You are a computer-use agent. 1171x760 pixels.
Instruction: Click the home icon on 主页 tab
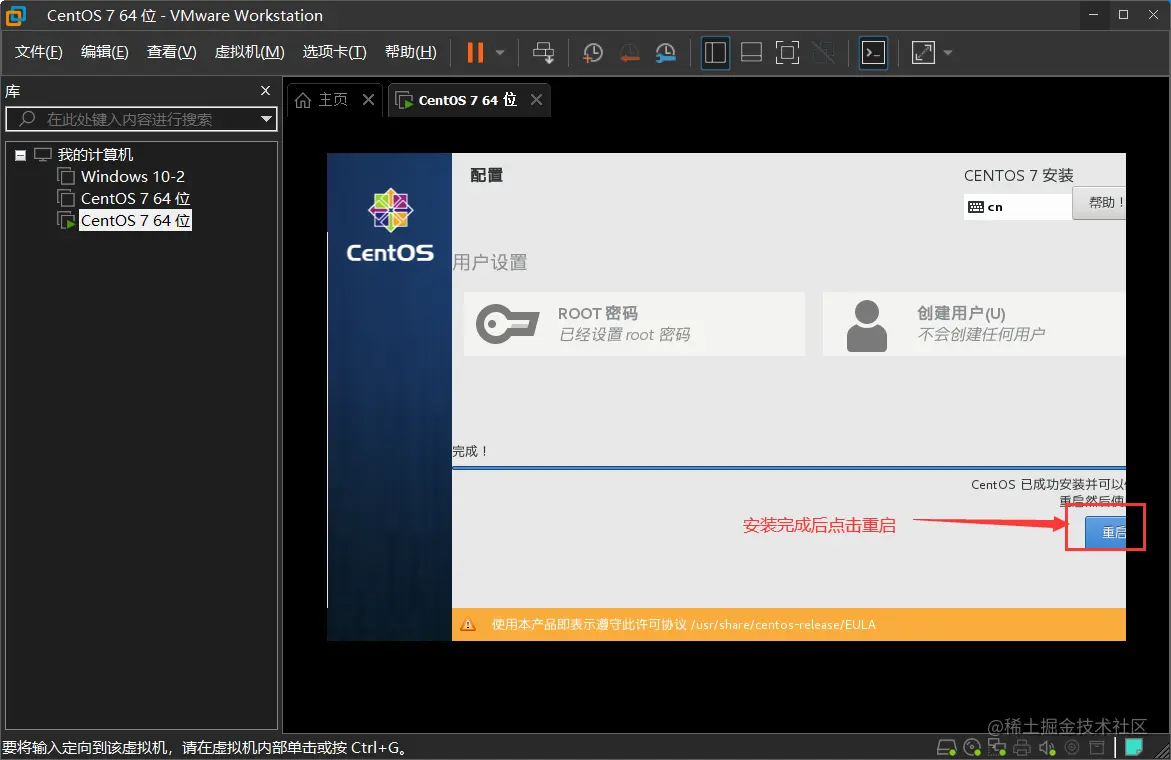point(302,100)
